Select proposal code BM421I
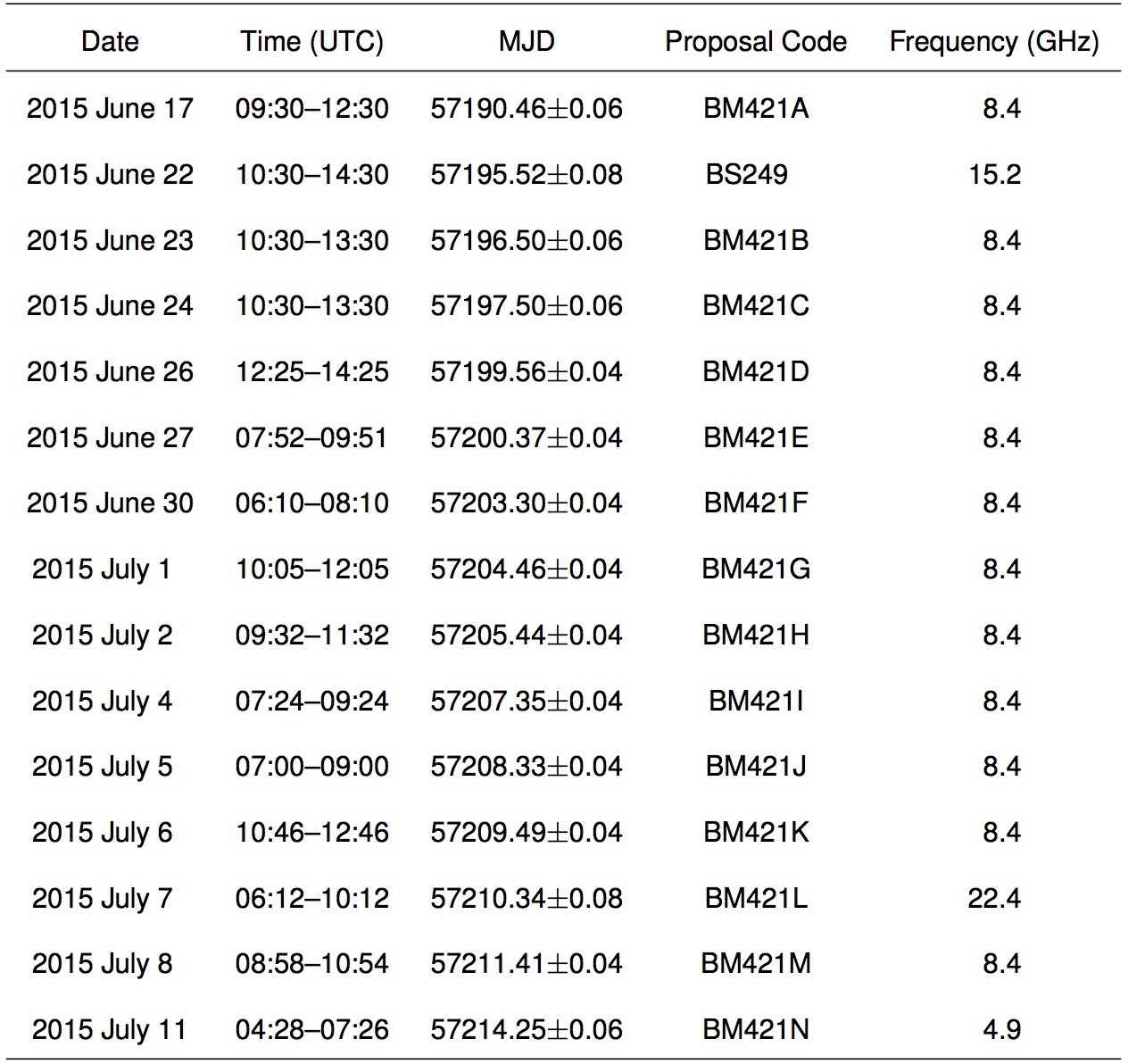 (x=756, y=701)
